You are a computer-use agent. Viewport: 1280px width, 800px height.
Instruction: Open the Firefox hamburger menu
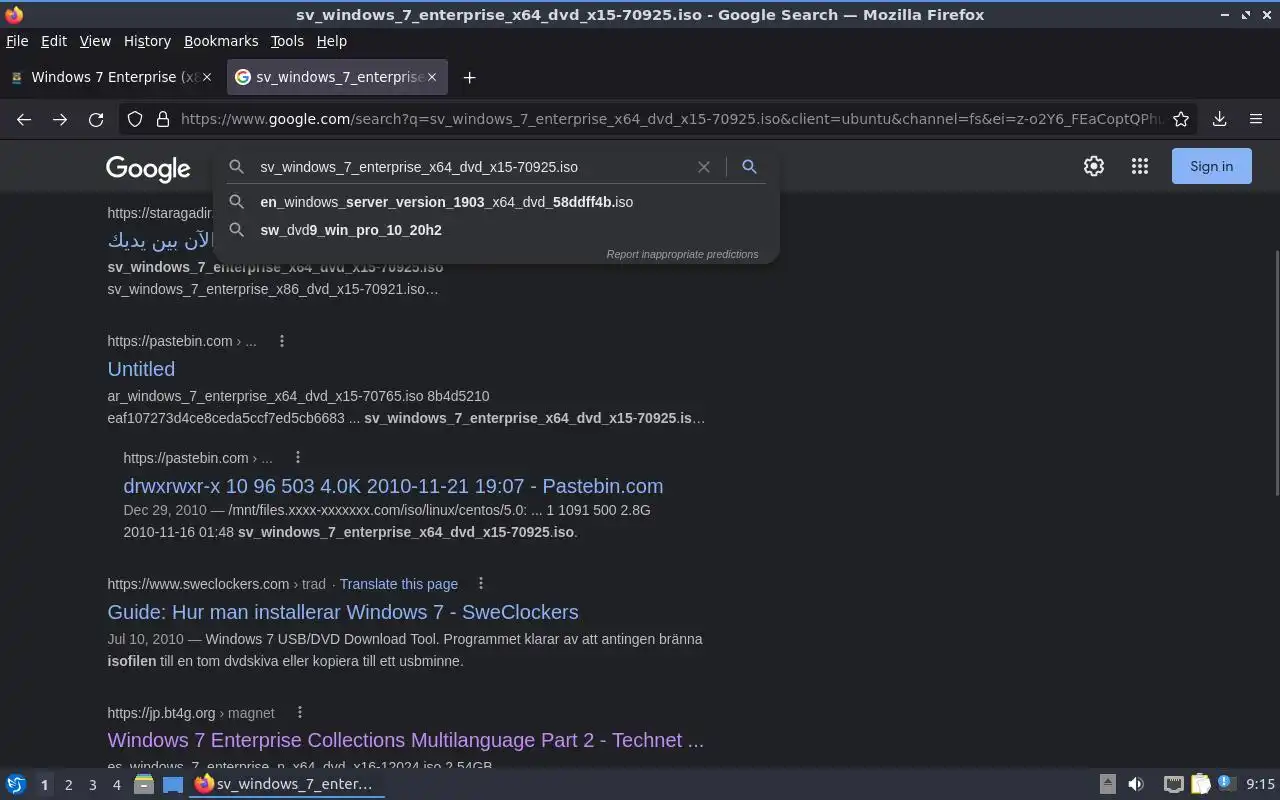point(1256,119)
